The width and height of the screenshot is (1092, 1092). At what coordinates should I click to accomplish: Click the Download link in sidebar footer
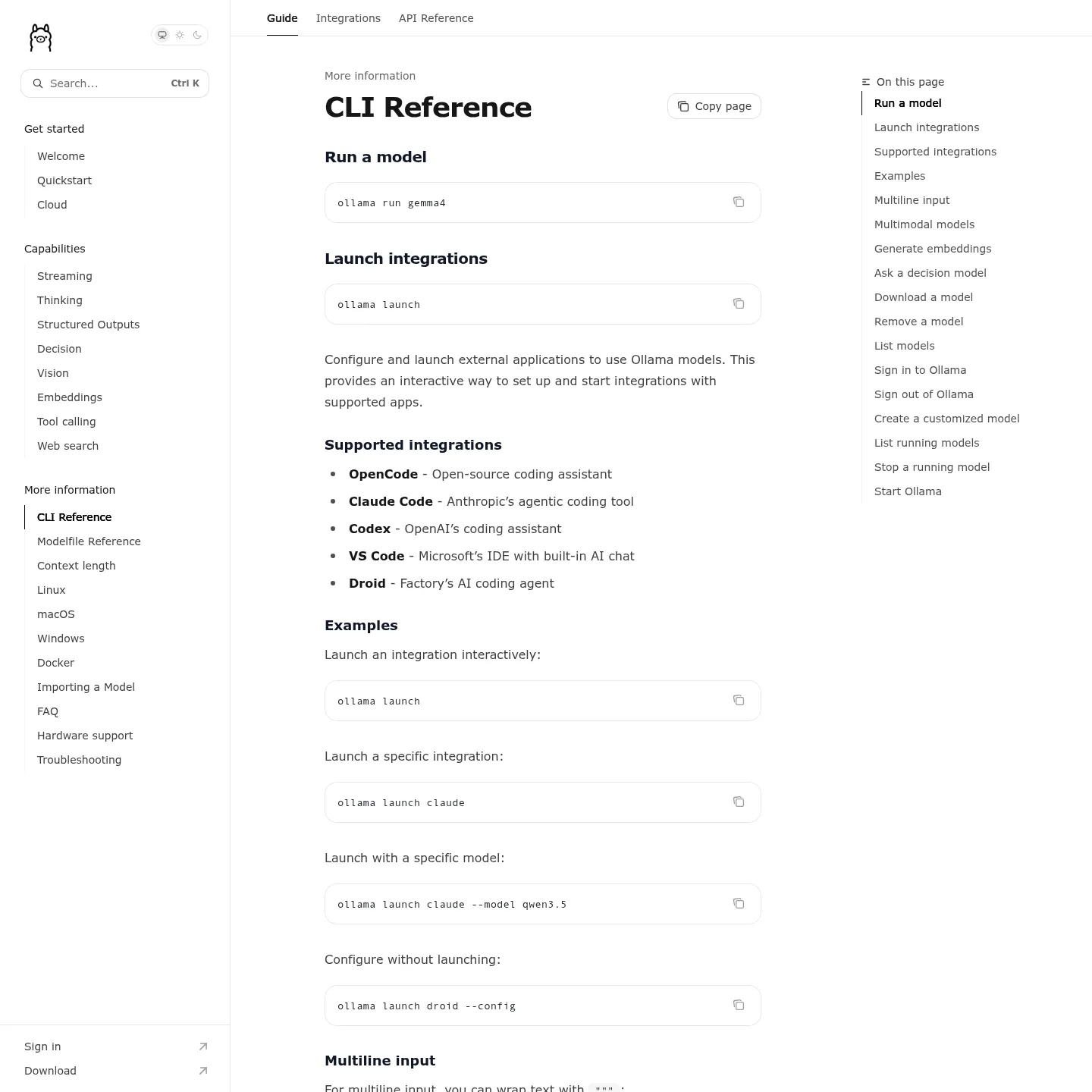click(50, 1071)
